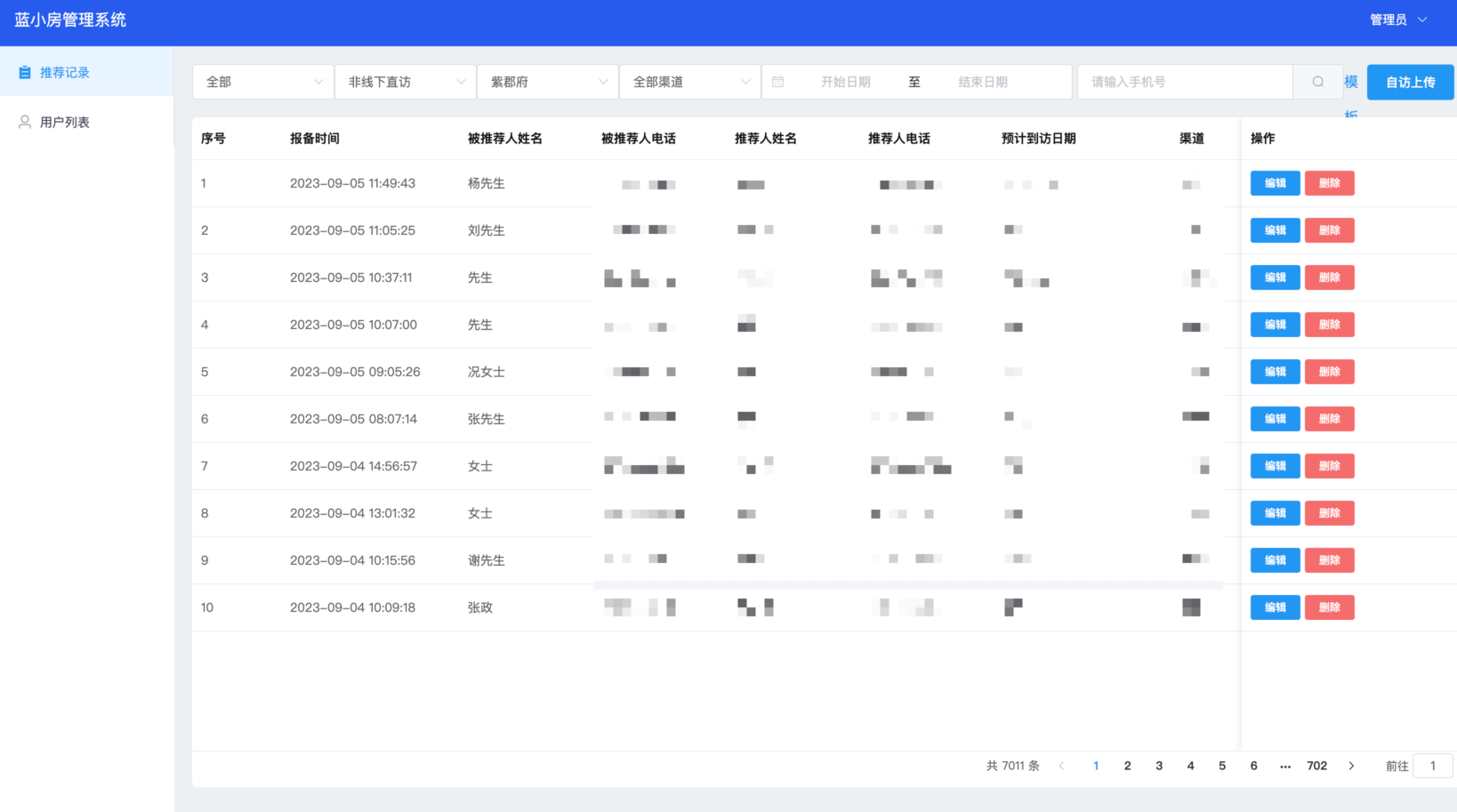
Task: Go to next page with right arrow
Action: (1351, 766)
